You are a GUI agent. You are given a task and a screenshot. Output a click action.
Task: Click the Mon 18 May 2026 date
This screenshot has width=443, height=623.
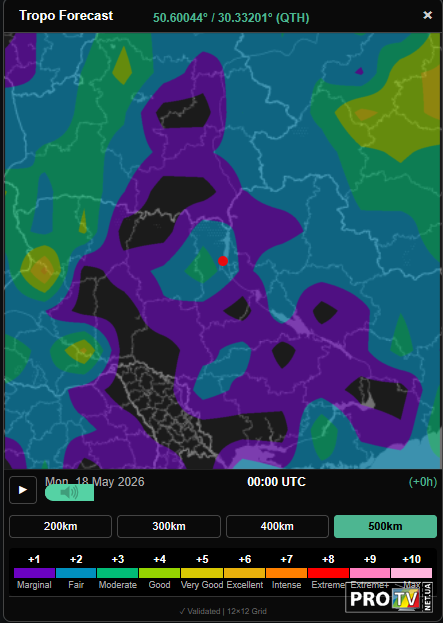pos(95,482)
